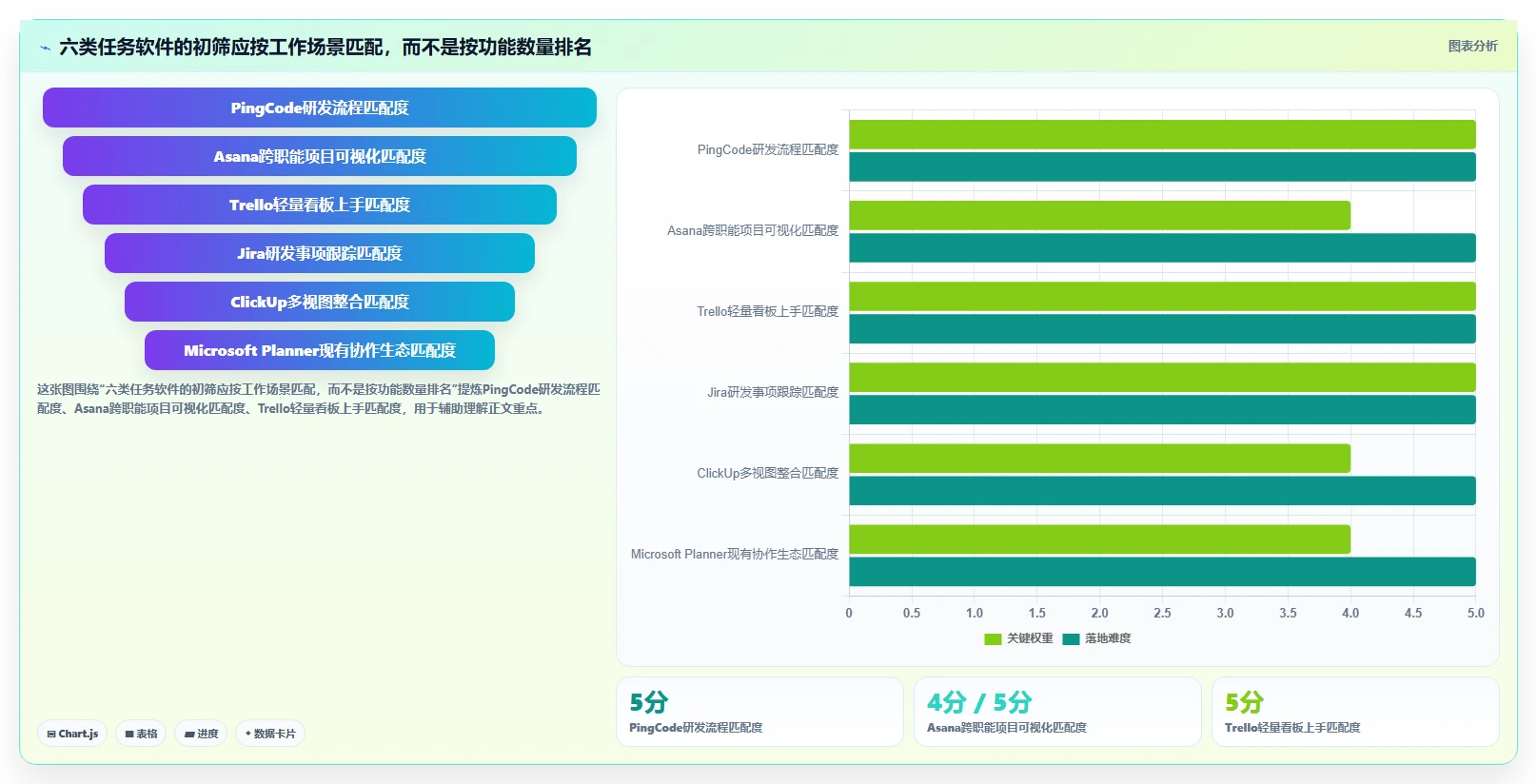Click the Jira 落地难度 teal bar
This screenshot has height=784, width=1537.
pos(1162,409)
